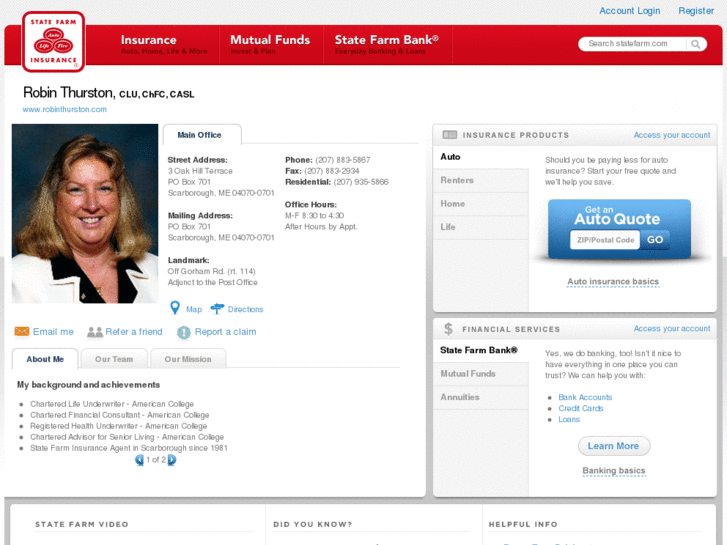Viewport: 727px width, 545px height.
Task: Open the Credit Cards link
Action: click(581, 409)
